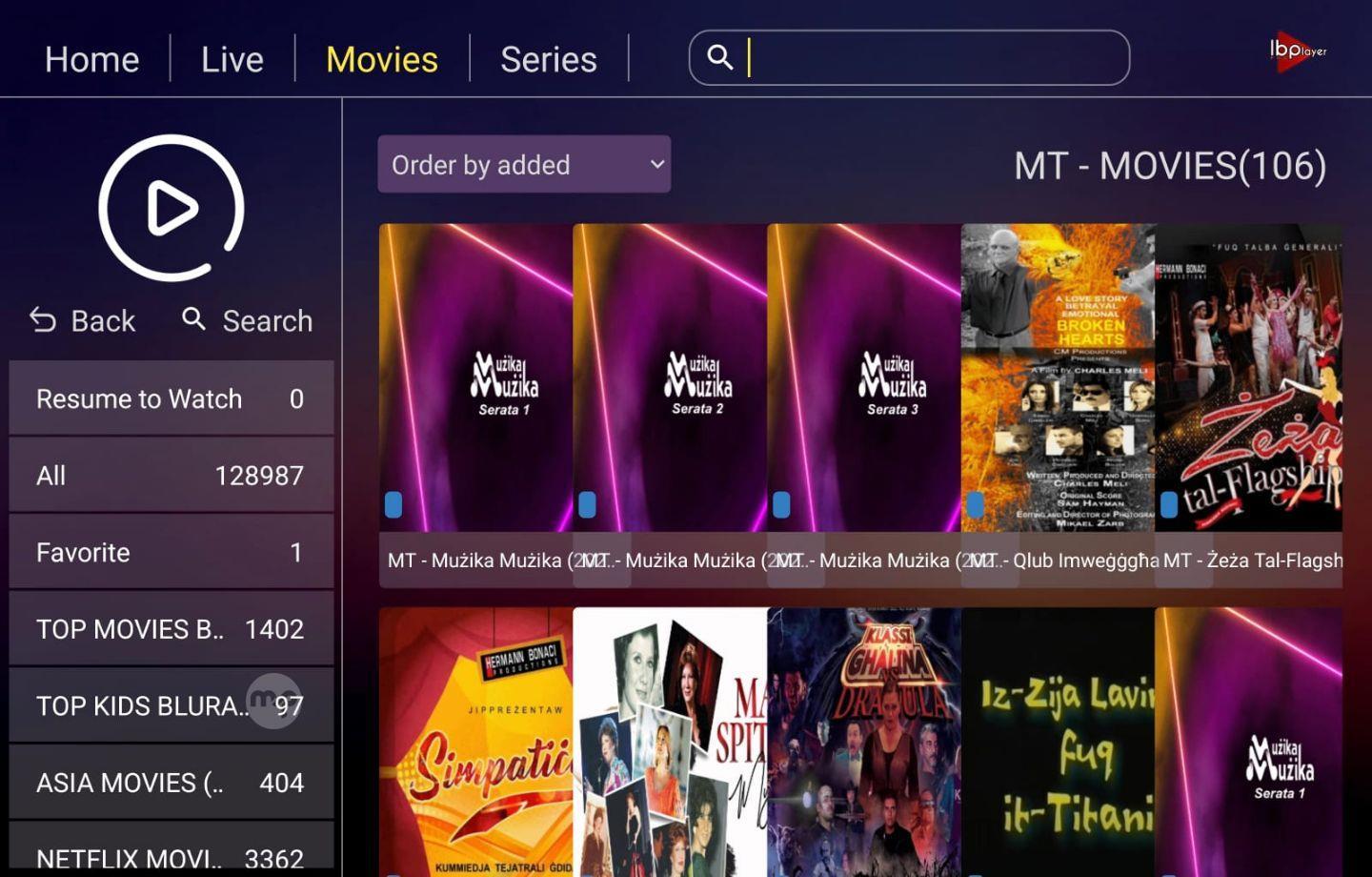The height and width of the screenshot is (877, 1372).
Task: Click the large play logo in the sidebar
Action: click(171, 208)
